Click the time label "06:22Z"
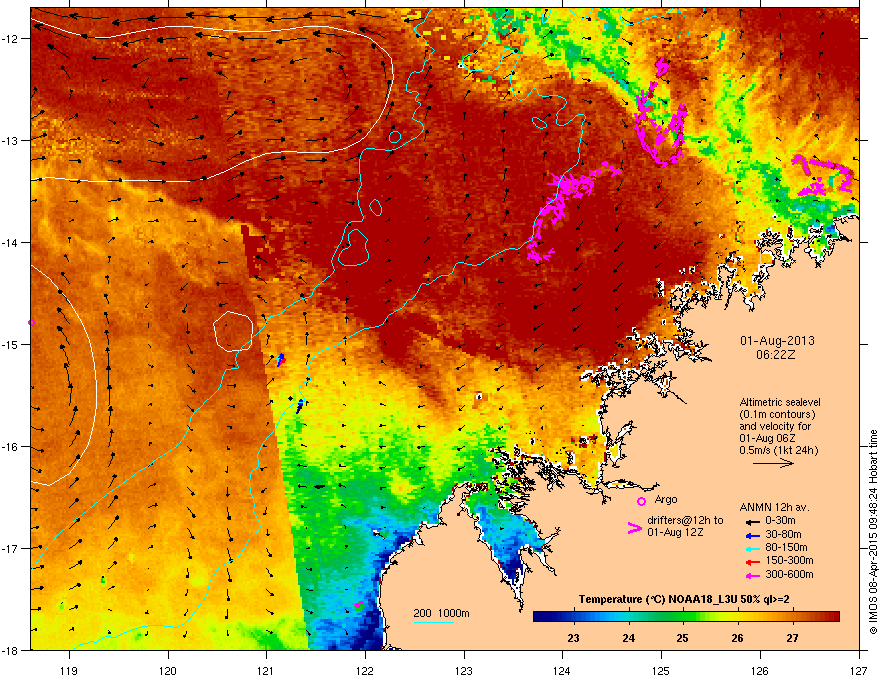Screen dimensions: 880x680 [776, 355]
